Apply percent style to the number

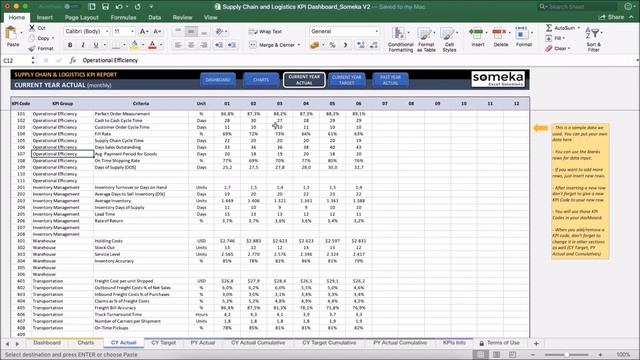click(x=332, y=45)
